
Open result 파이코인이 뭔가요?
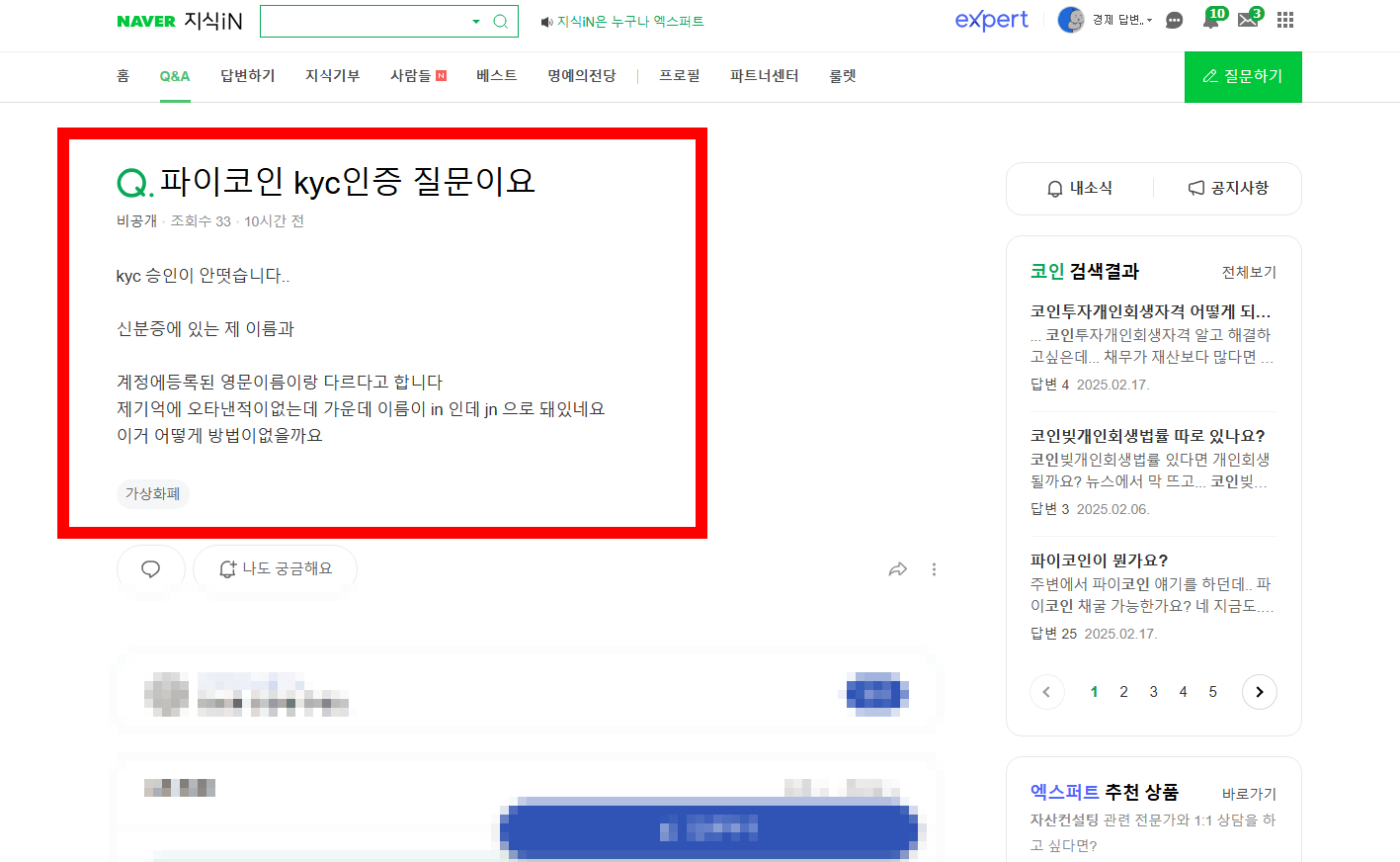pos(1100,560)
